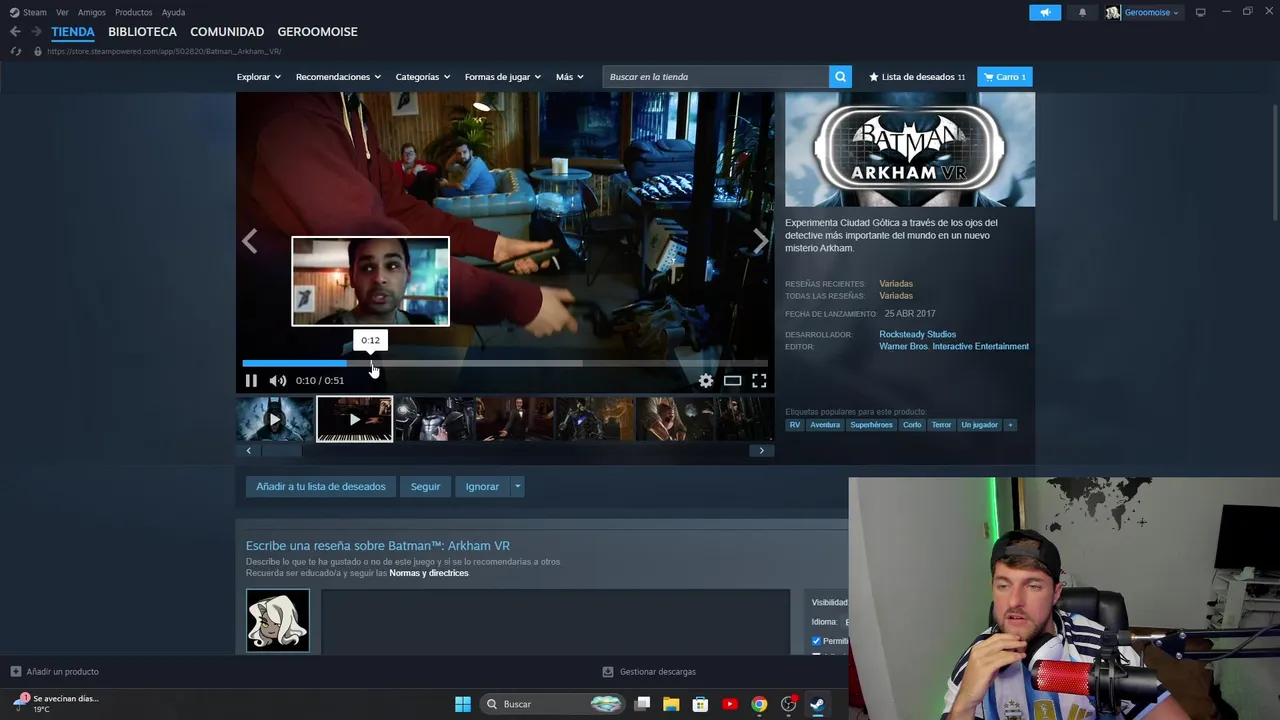Open the Normas y directrices link
This screenshot has height=720, width=1280.
[x=429, y=573]
